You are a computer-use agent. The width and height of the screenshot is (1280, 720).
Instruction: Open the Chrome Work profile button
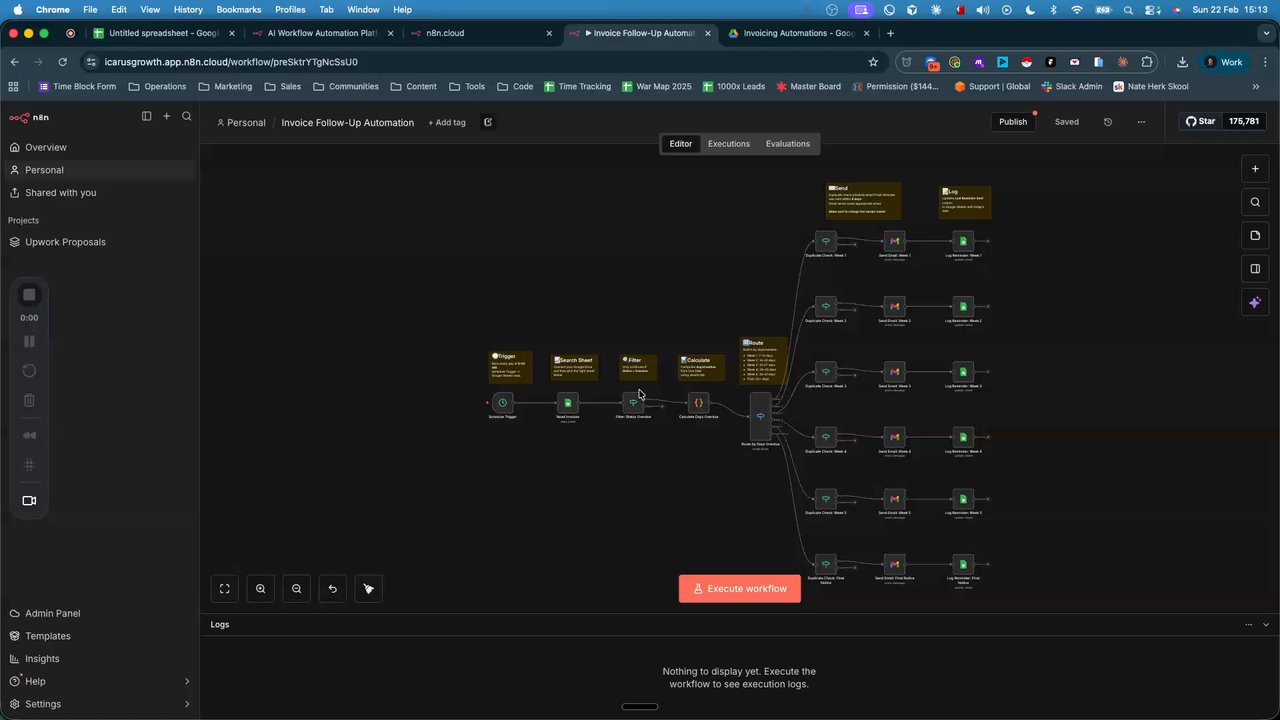point(1223,62)
